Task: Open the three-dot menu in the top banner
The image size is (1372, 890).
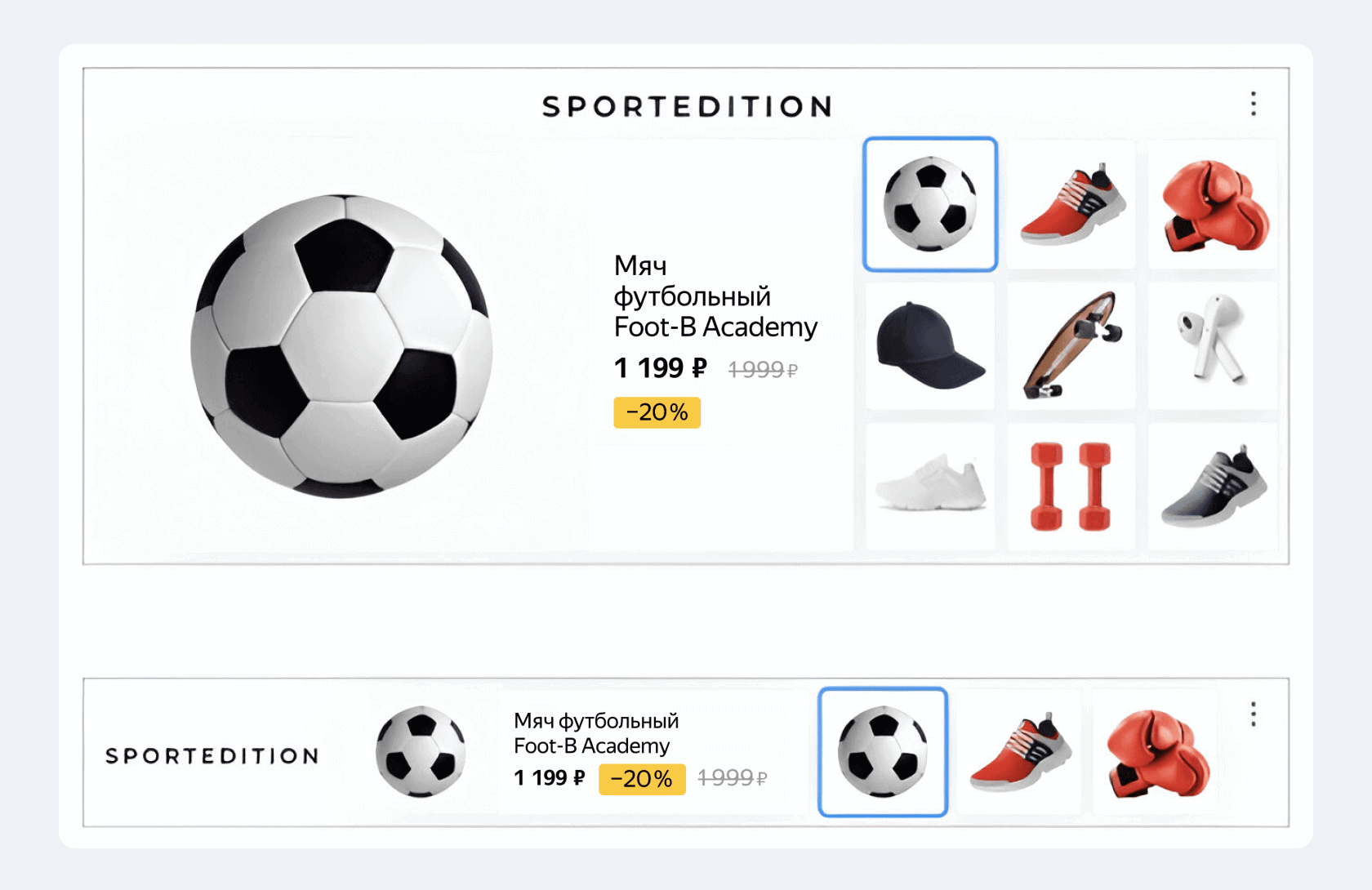Action: 1254,104
